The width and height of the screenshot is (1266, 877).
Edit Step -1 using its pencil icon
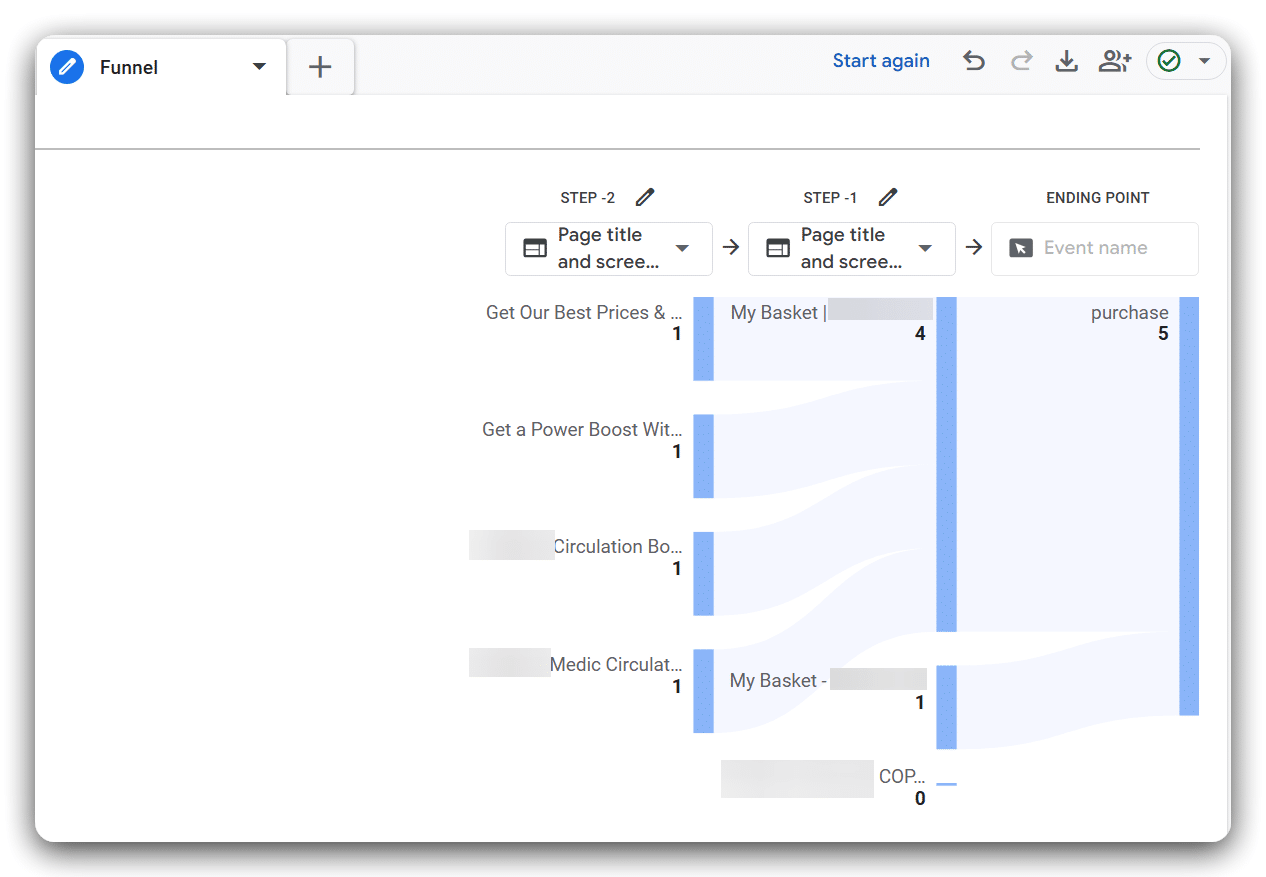(x=888, y=197)
